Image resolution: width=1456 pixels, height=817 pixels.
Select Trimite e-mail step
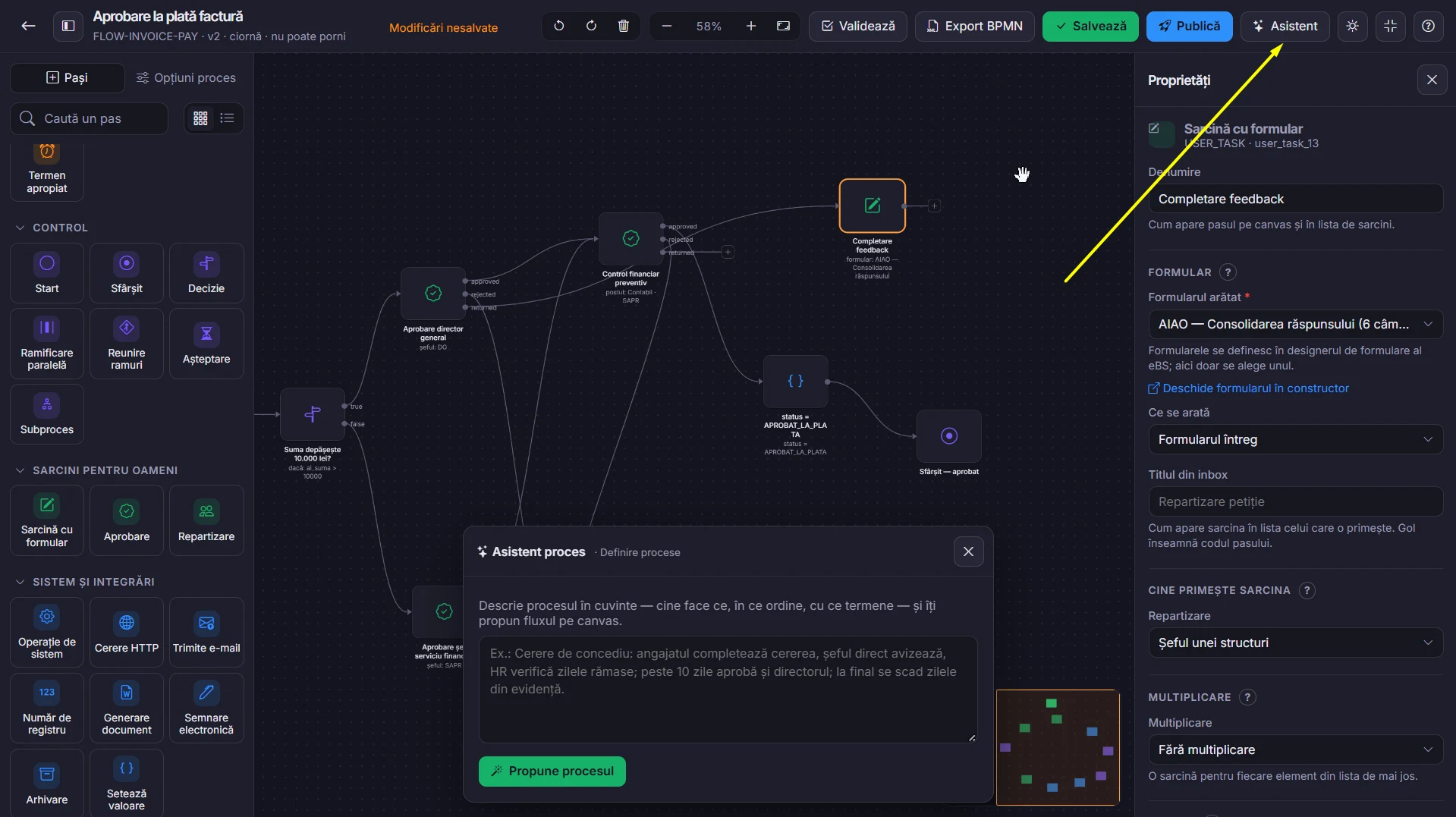[206, 633]
